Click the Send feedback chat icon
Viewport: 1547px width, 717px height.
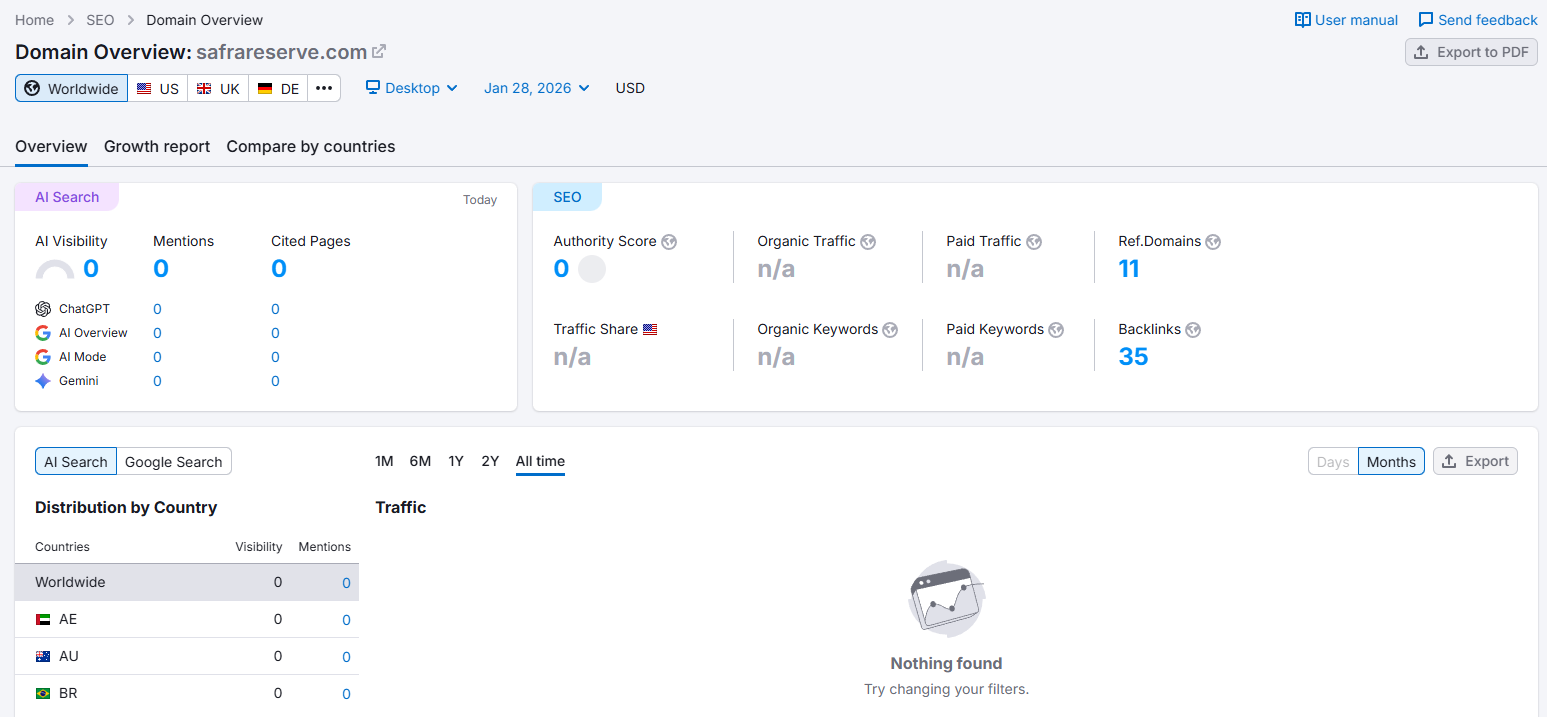coord(1426,20)
